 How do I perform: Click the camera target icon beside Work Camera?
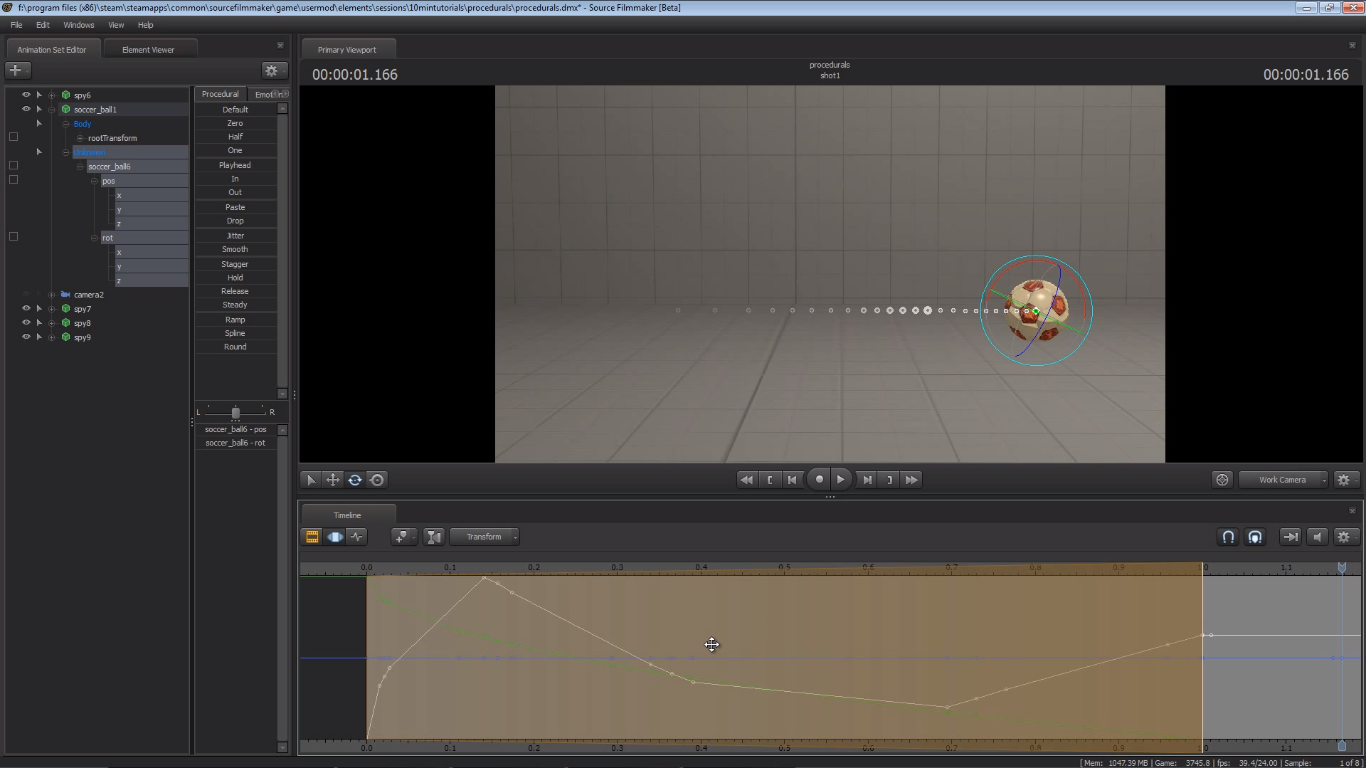1222,480
